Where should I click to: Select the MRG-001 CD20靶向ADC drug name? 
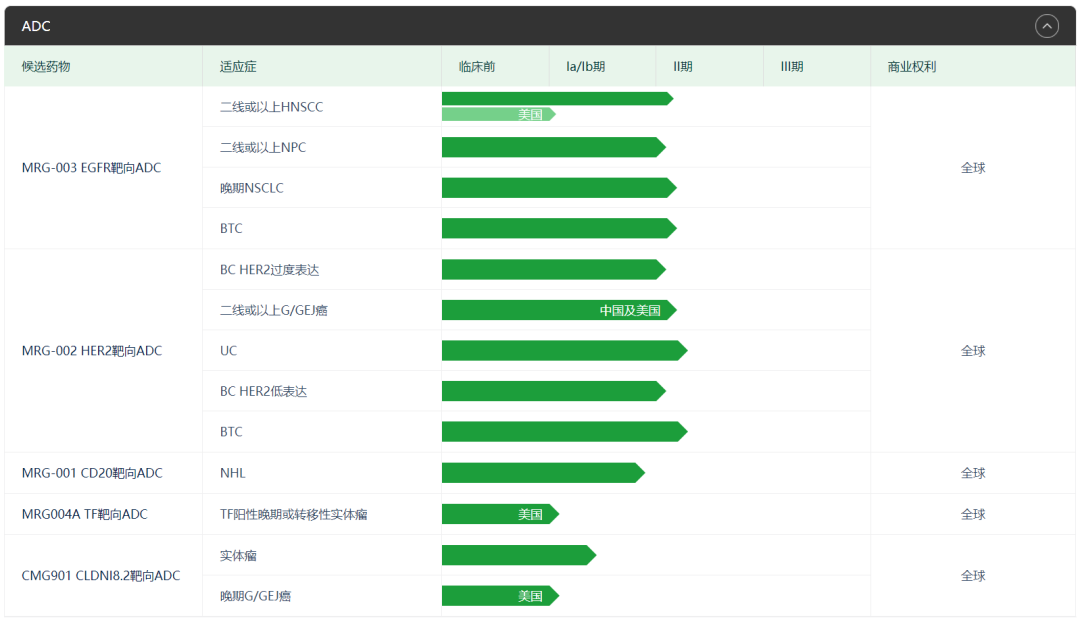(92, 473)
